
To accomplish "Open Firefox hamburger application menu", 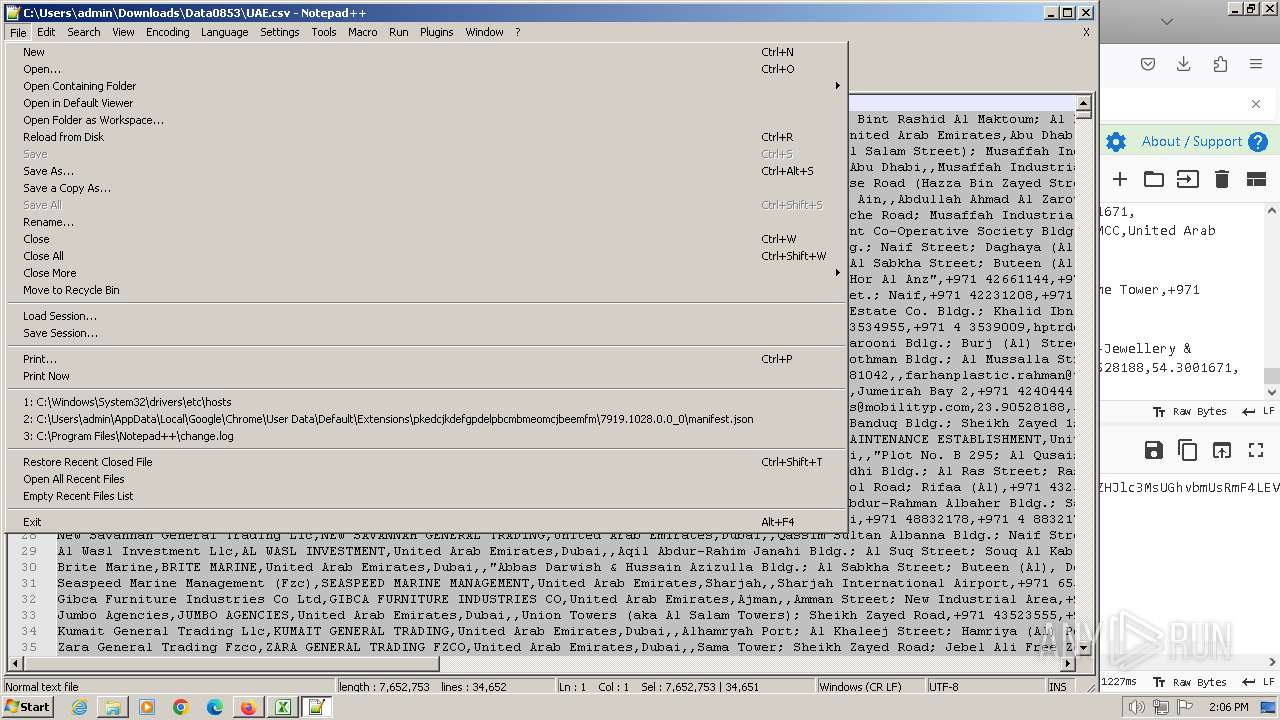I will [x=1256, y=64].
